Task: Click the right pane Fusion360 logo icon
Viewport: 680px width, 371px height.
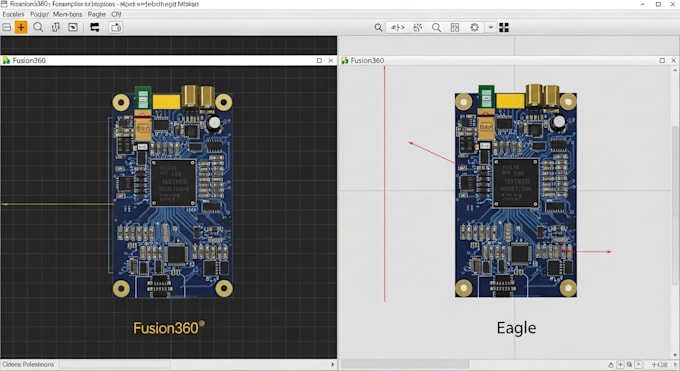Action: pos(345,60)
